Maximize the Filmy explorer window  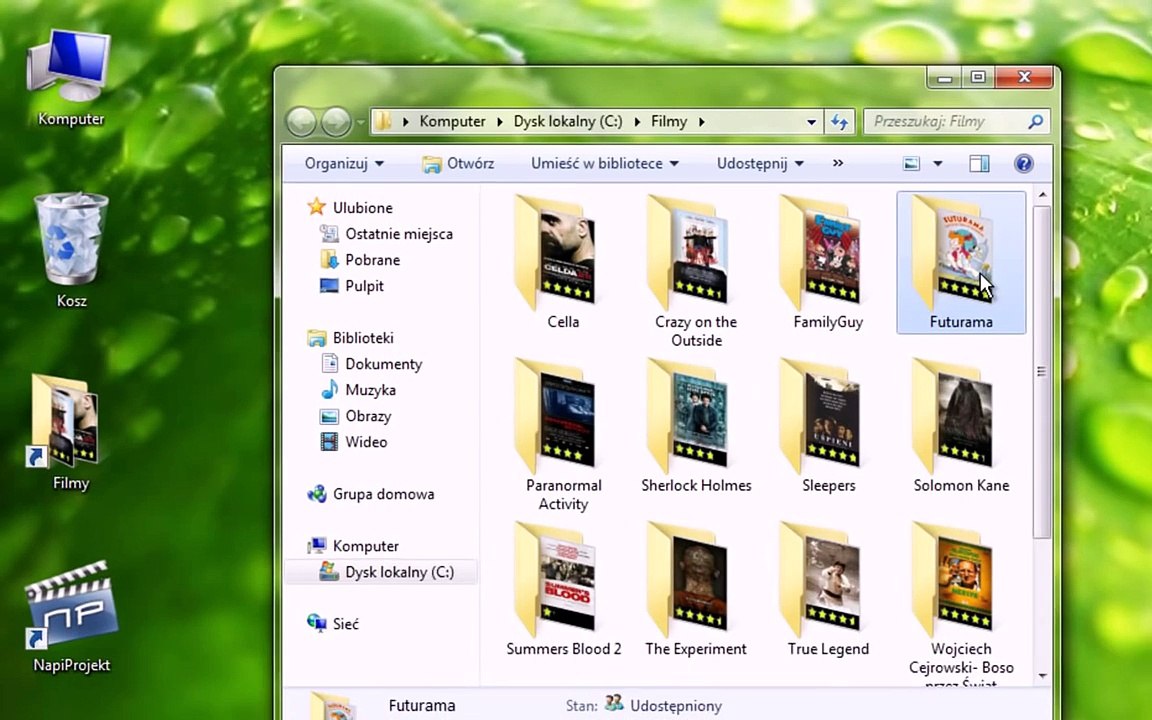[x=977, y=76]
